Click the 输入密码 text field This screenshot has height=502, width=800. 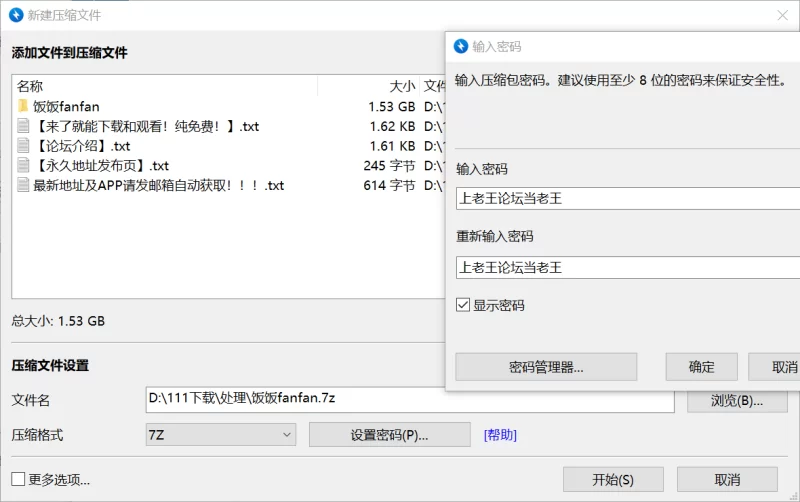pos(628,198)
